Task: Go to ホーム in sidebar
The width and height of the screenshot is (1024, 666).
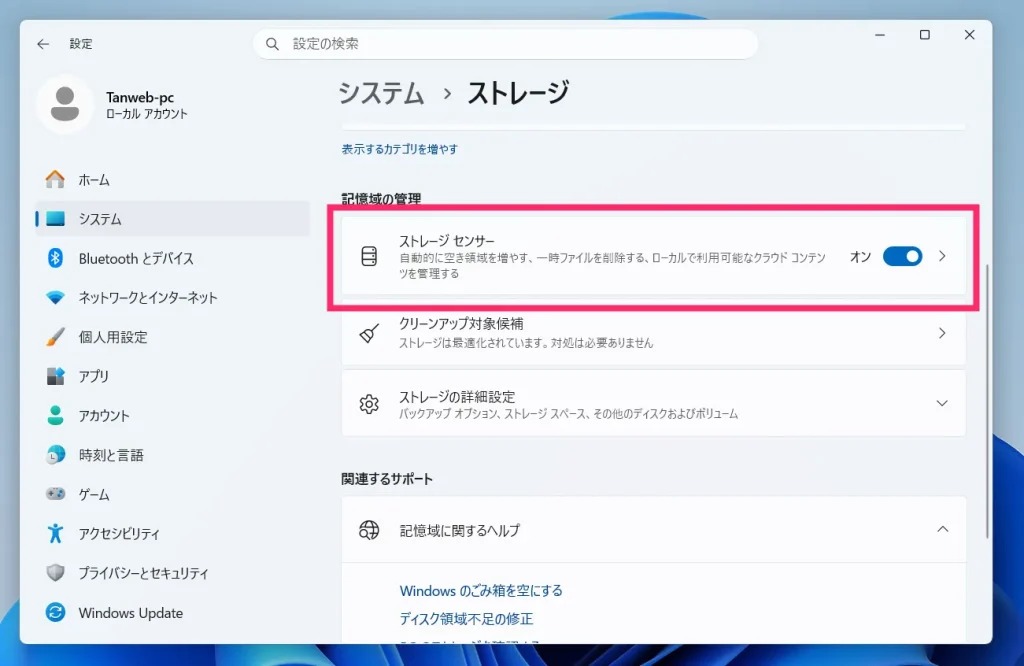Action: tap(172, 180)
